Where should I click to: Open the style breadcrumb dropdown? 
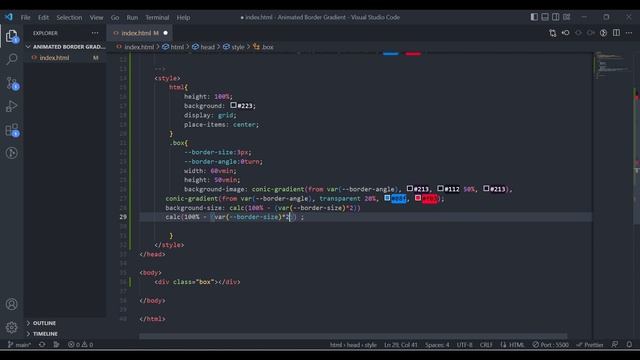coord(234,47)
